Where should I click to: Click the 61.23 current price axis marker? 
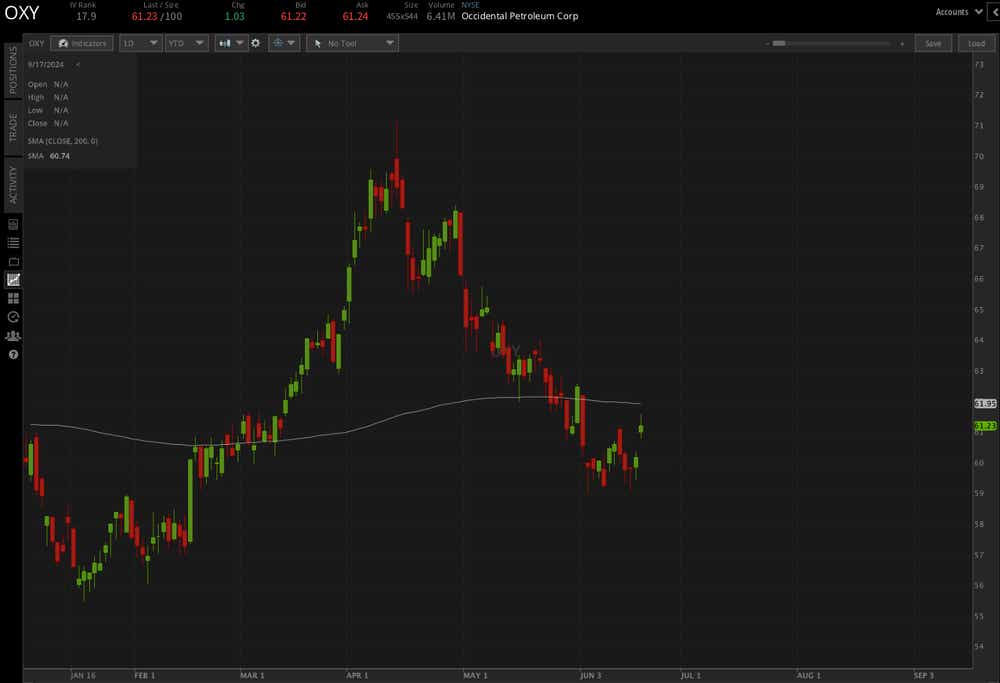click(x=985, y=426)
